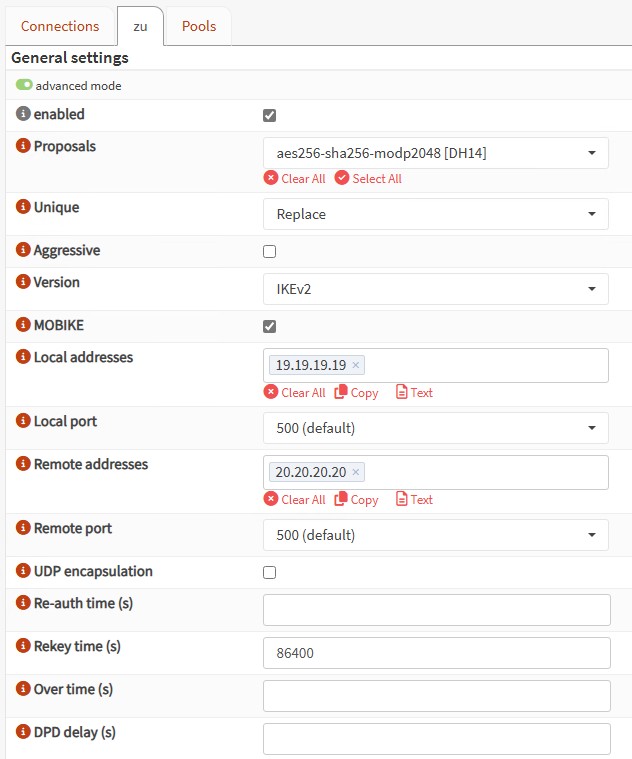Remove the 20.20.20.20 remote address tag
Screen dimensions: 632x759
click(356, 472)
